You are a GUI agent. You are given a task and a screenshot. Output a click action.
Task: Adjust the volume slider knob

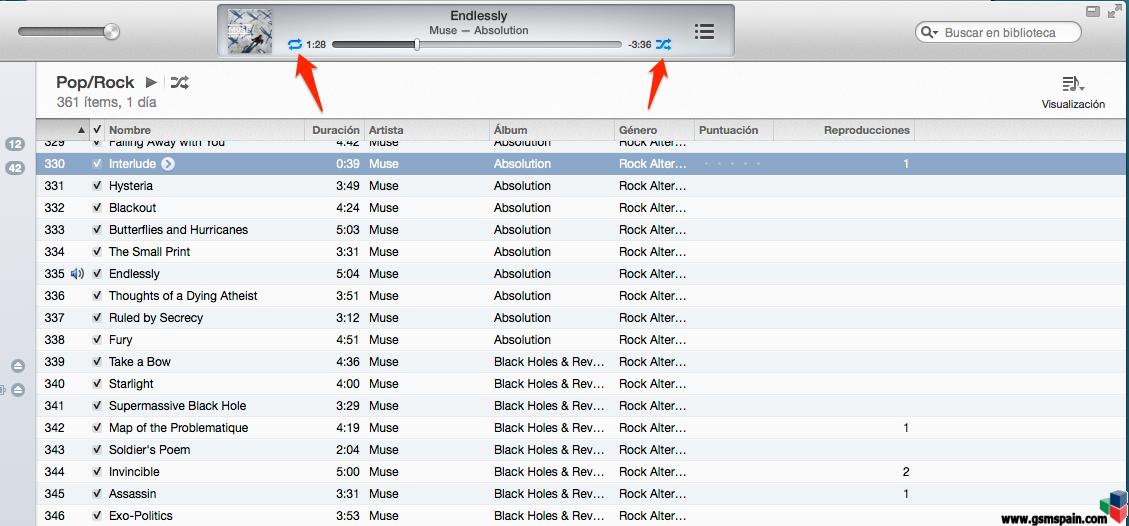click(x=111, y=31)
